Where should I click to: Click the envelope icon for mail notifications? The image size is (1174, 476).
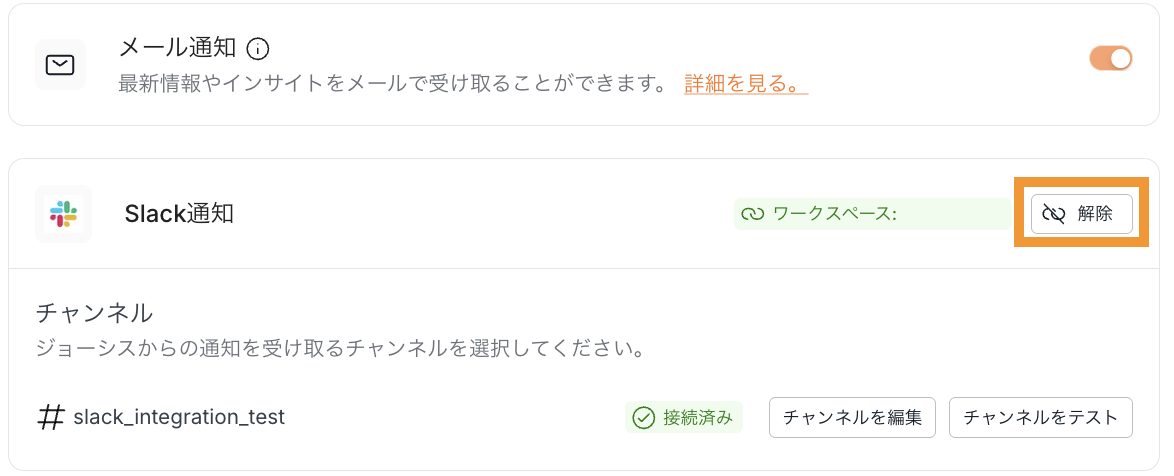point(60,65)
